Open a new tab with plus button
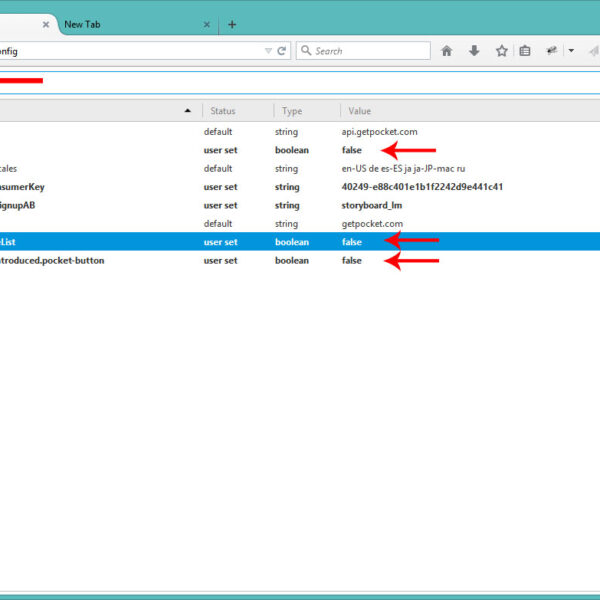The width and height of the screenshot is (600, 600). (x=232, y=24)
